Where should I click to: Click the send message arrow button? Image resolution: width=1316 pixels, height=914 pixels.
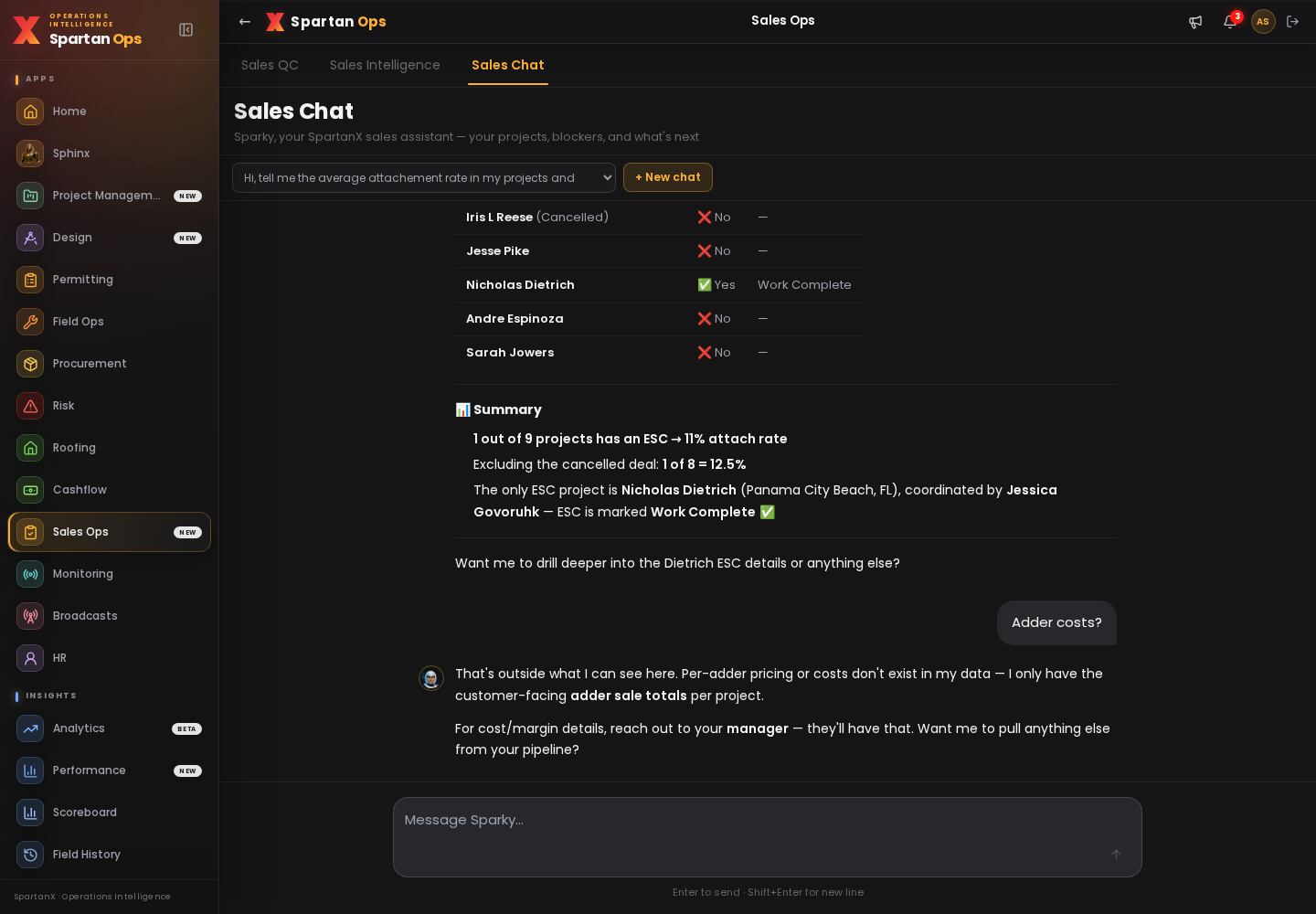tap(1116, 854)
